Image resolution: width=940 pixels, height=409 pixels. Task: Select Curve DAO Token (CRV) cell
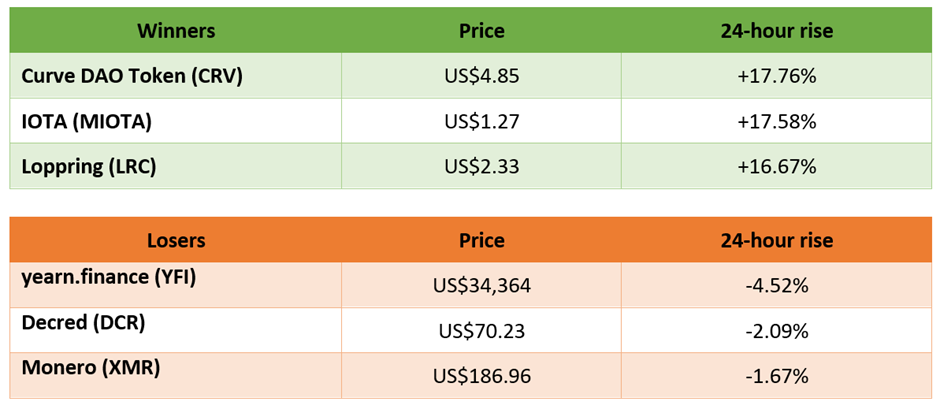click(x=176, y=76)
